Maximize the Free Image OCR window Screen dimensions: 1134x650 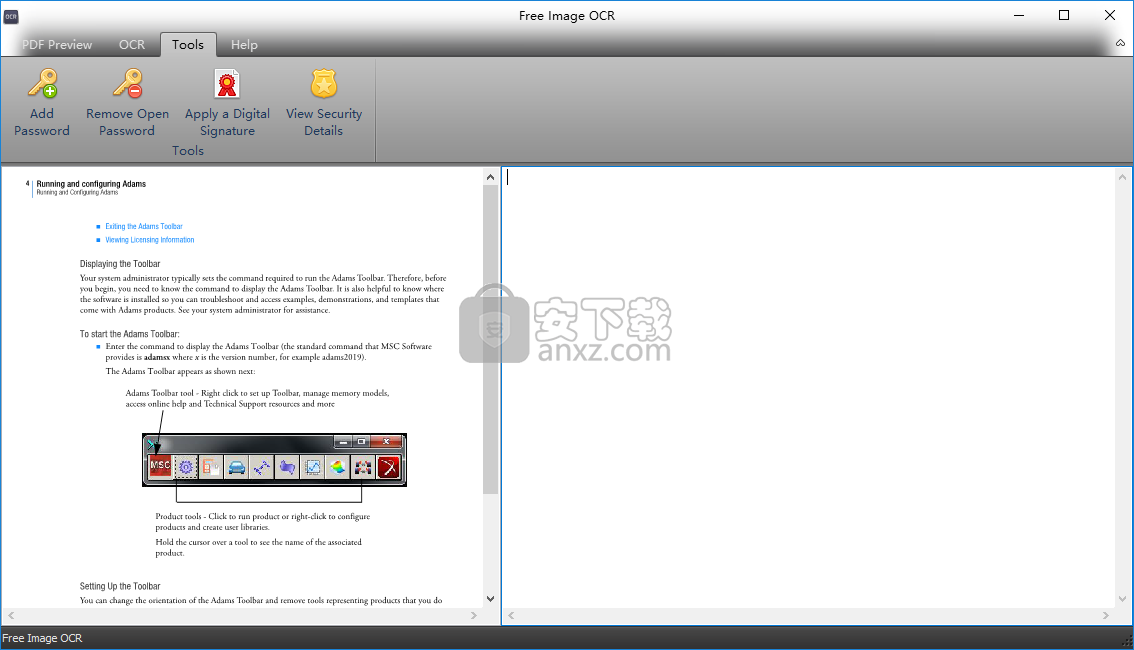pos(1064,15)
